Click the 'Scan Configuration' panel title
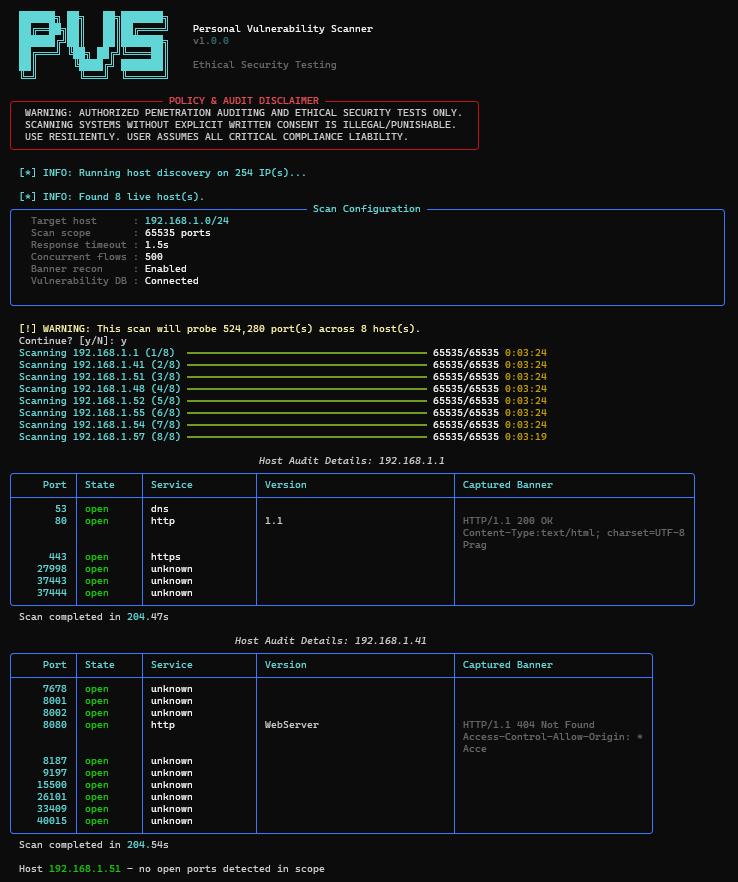738x882 pixels. click(x=366, y=209)
